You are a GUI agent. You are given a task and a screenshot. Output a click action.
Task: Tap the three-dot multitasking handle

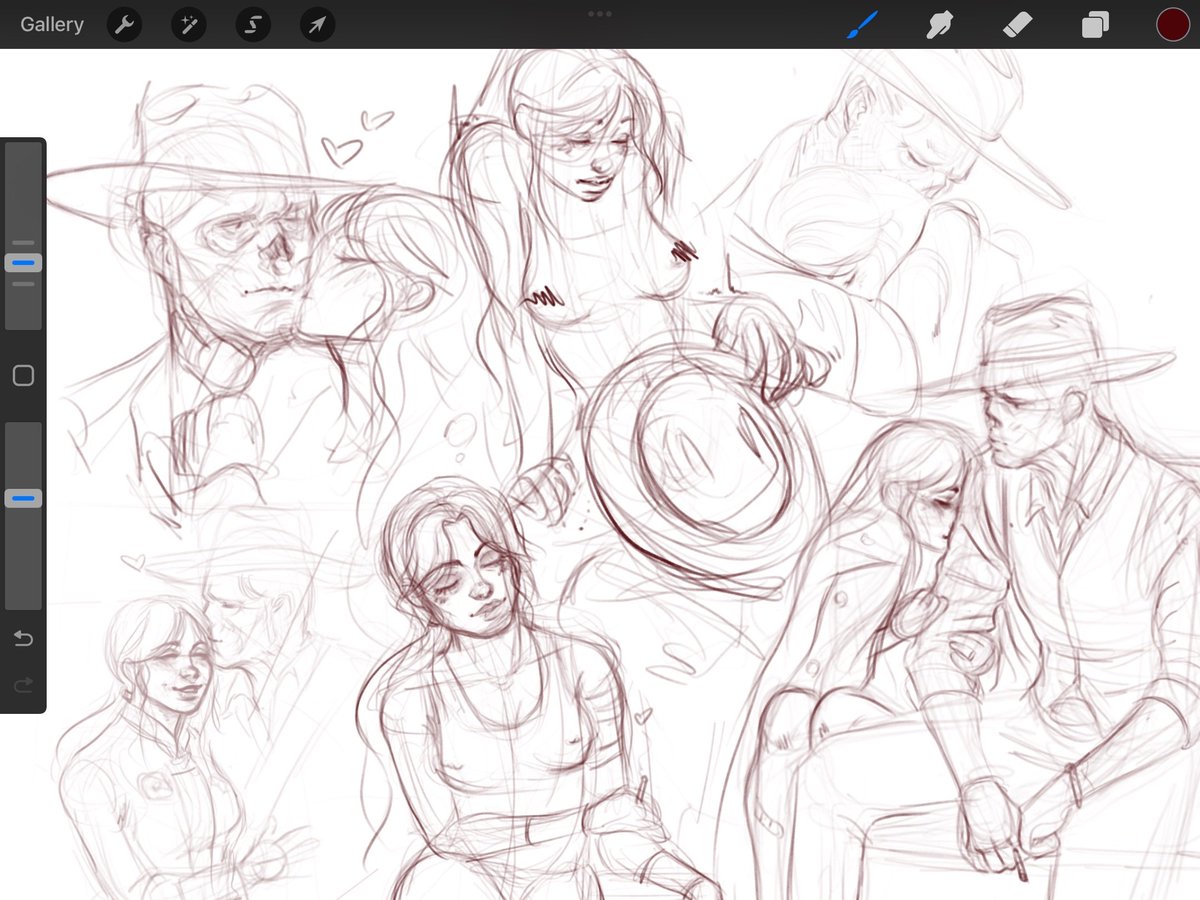(600, 14)
